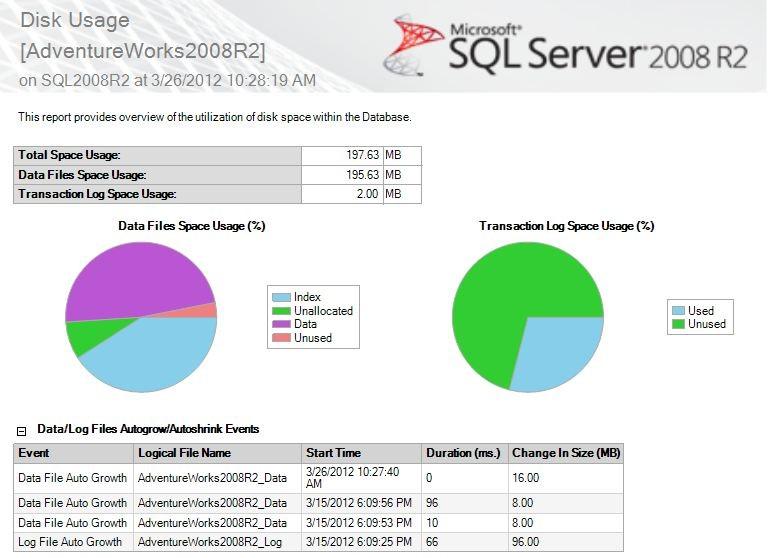
Task: Click the 'Data Files Space Usage (%)' chart title
Action: point(192,226)
